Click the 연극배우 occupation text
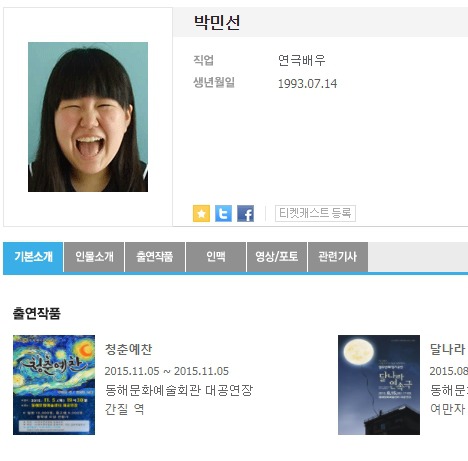468x461 pixels. [302, 60]
